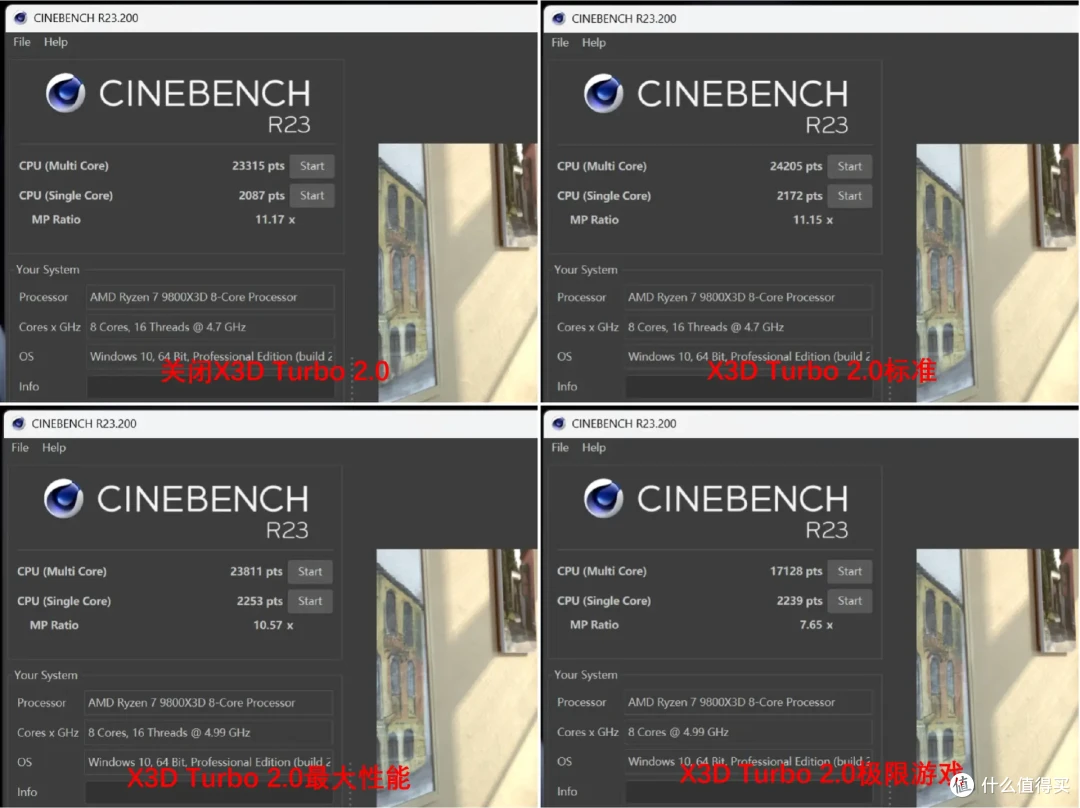Click Cinebench sphere logo in the 23315 pts window
The height and width of the screenshot is (808, 1080).
pos(65,93)
